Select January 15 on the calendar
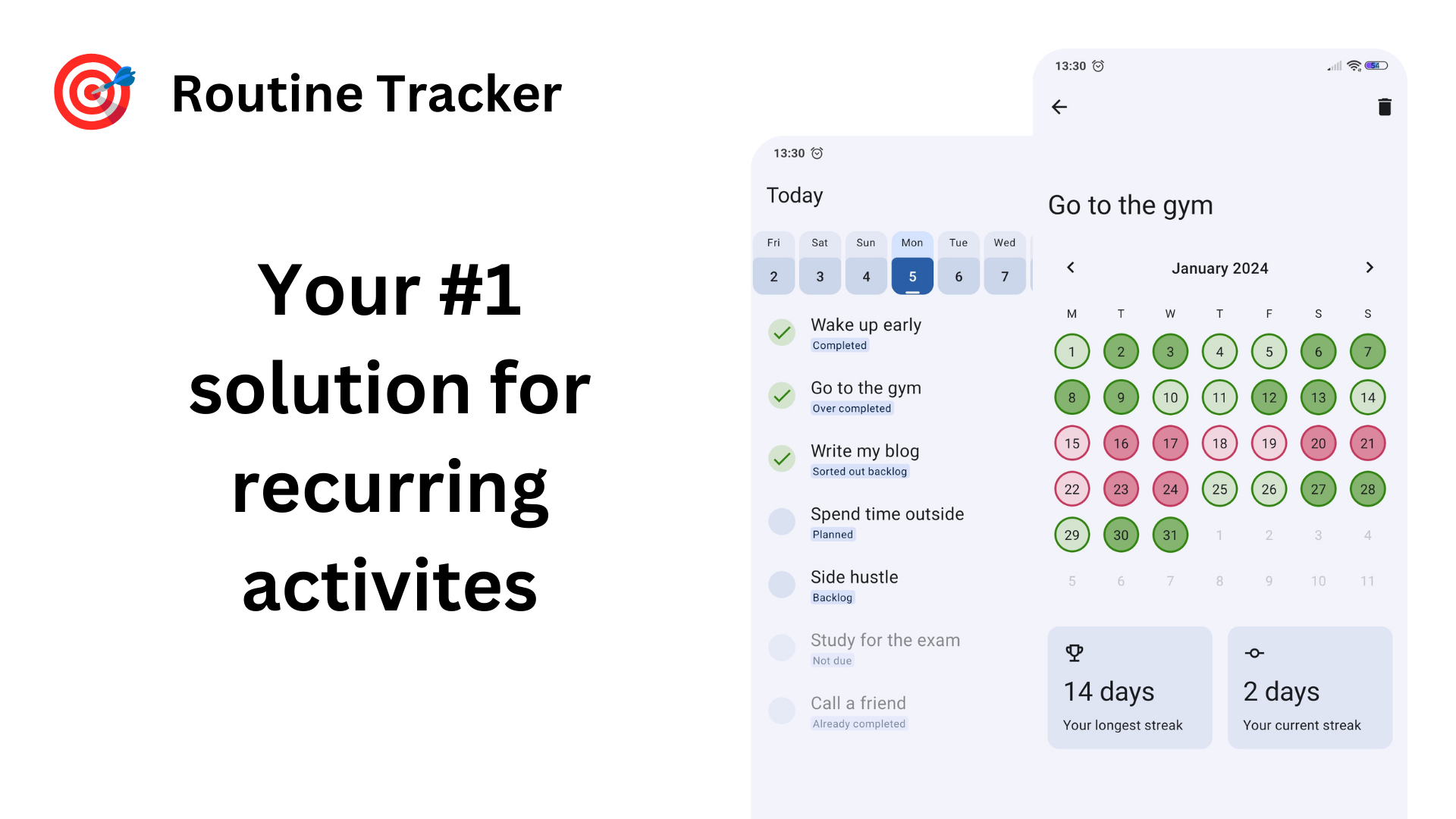The width and height of the screenshot is (1456, 819). (1070, 443)
